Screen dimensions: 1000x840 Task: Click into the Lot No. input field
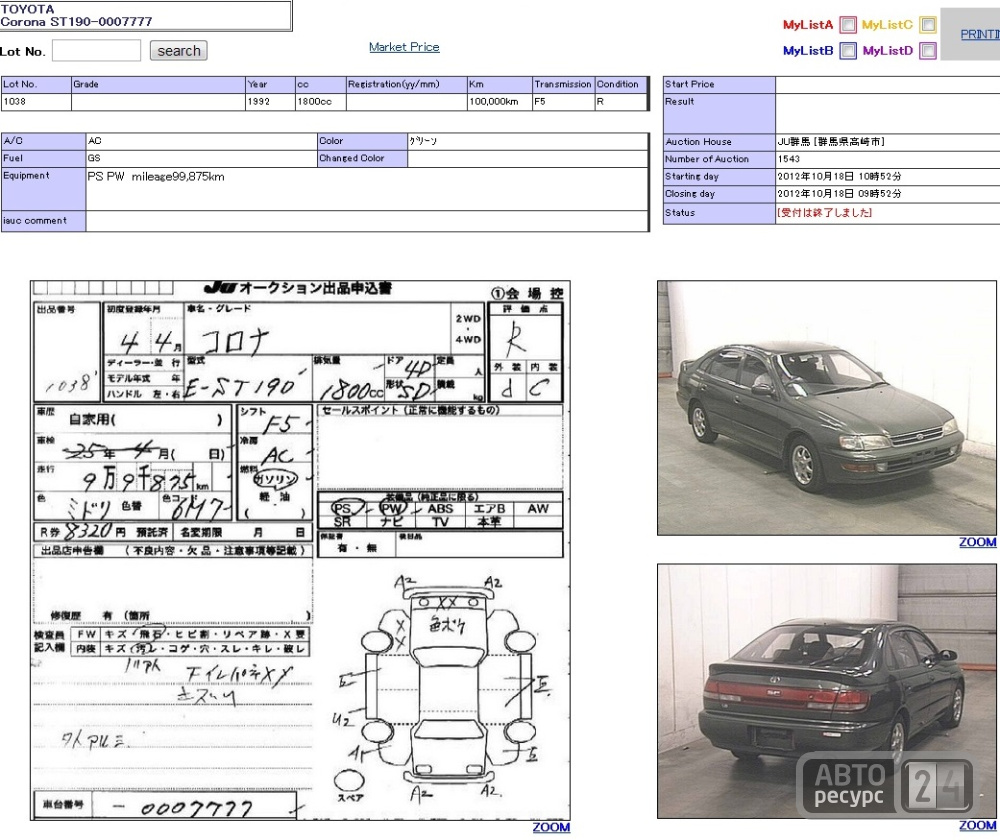pos(96,50)
